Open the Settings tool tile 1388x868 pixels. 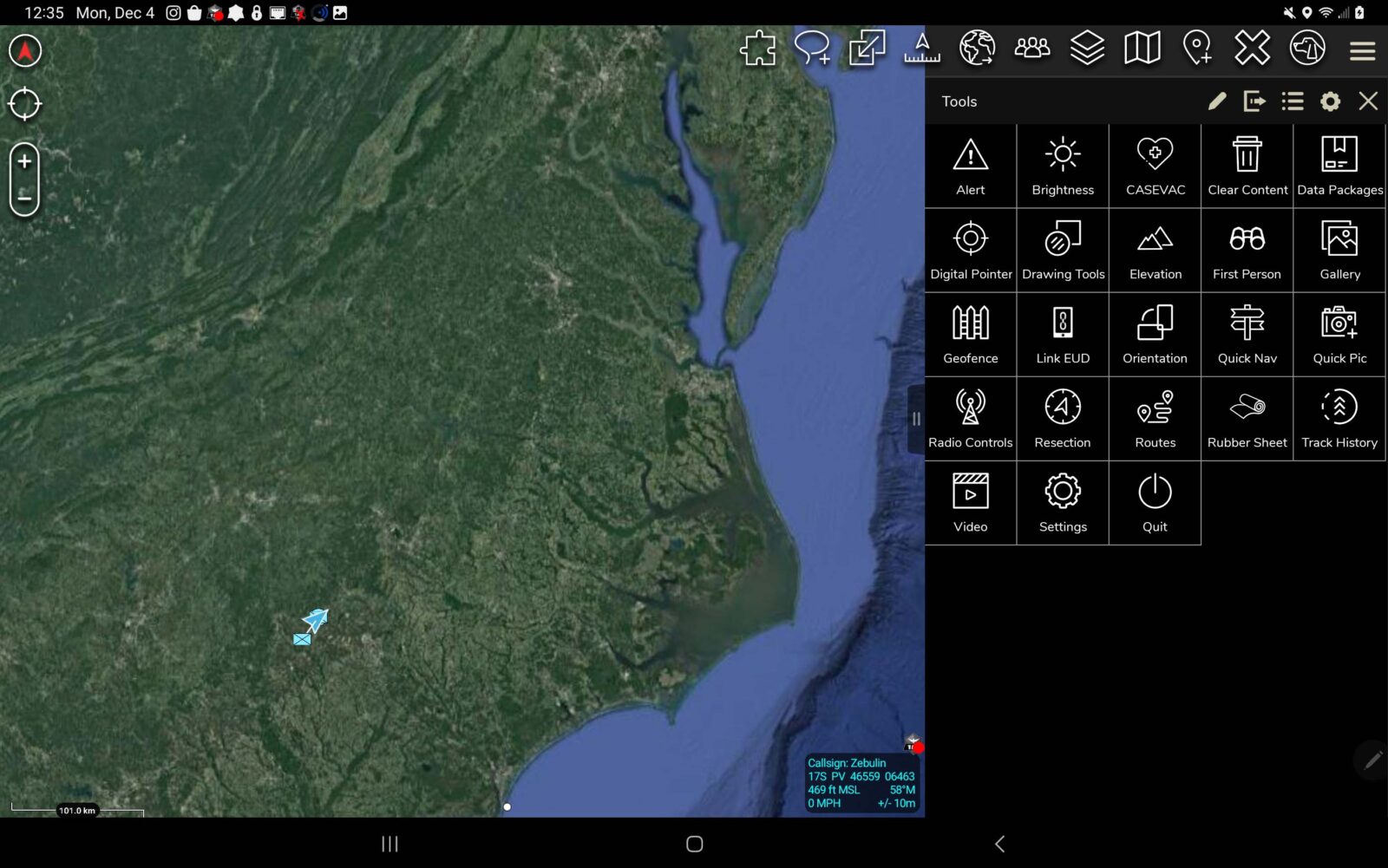(x=1063, y=502)
